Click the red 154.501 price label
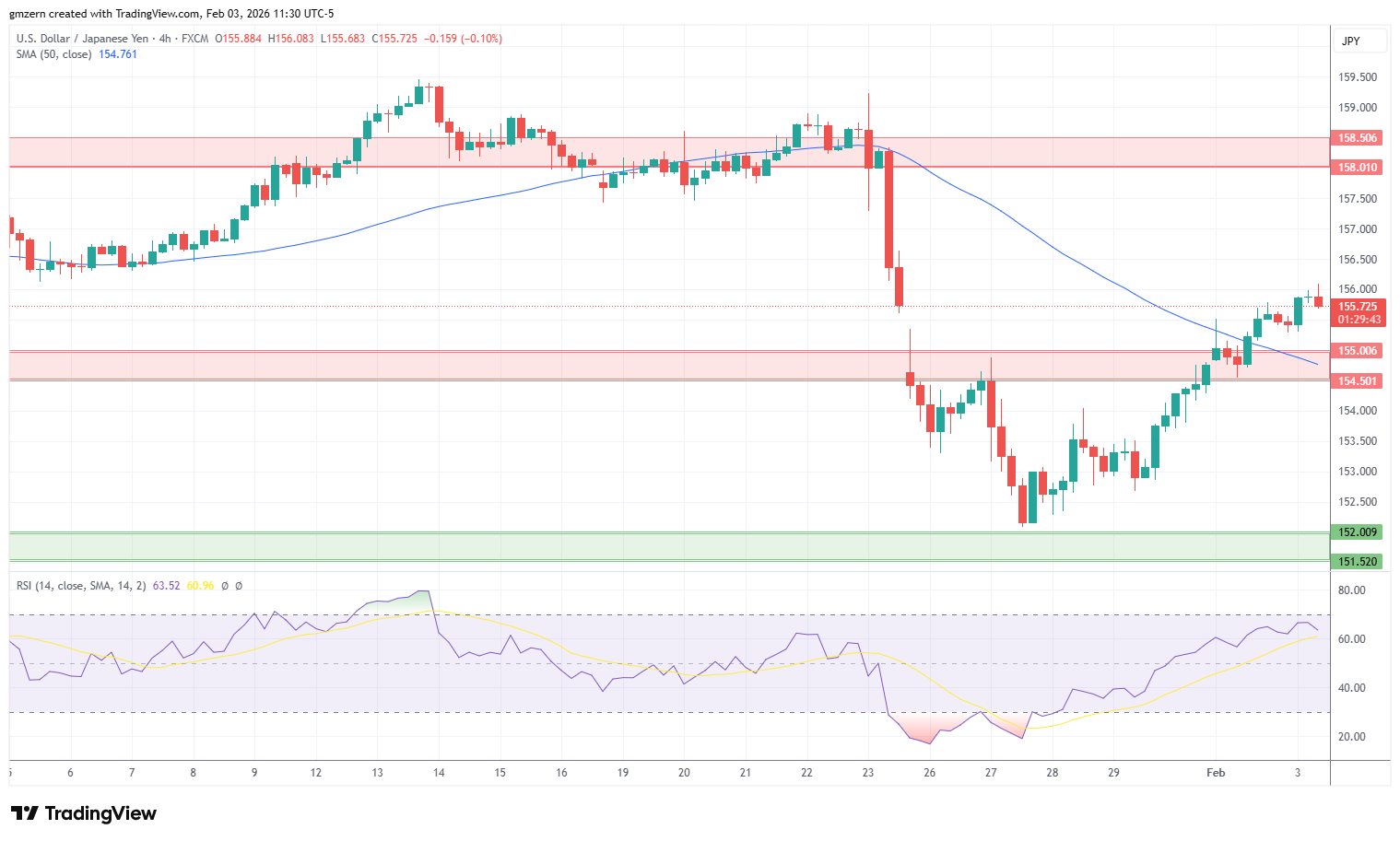This screenshot has width=1400, height=841. [1358, 381]
